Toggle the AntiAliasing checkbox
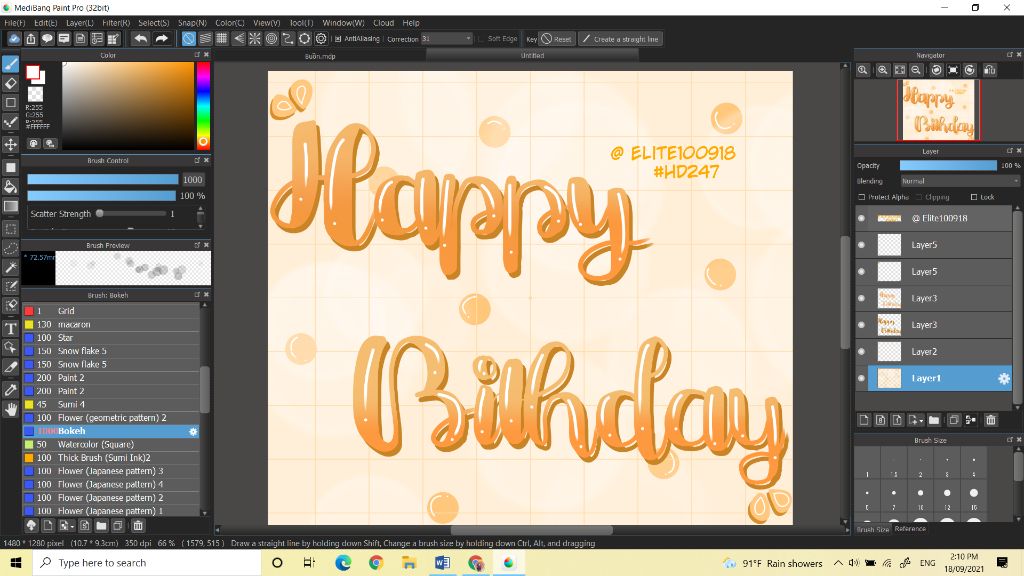The image size is (1024, 576). point(338,39)
